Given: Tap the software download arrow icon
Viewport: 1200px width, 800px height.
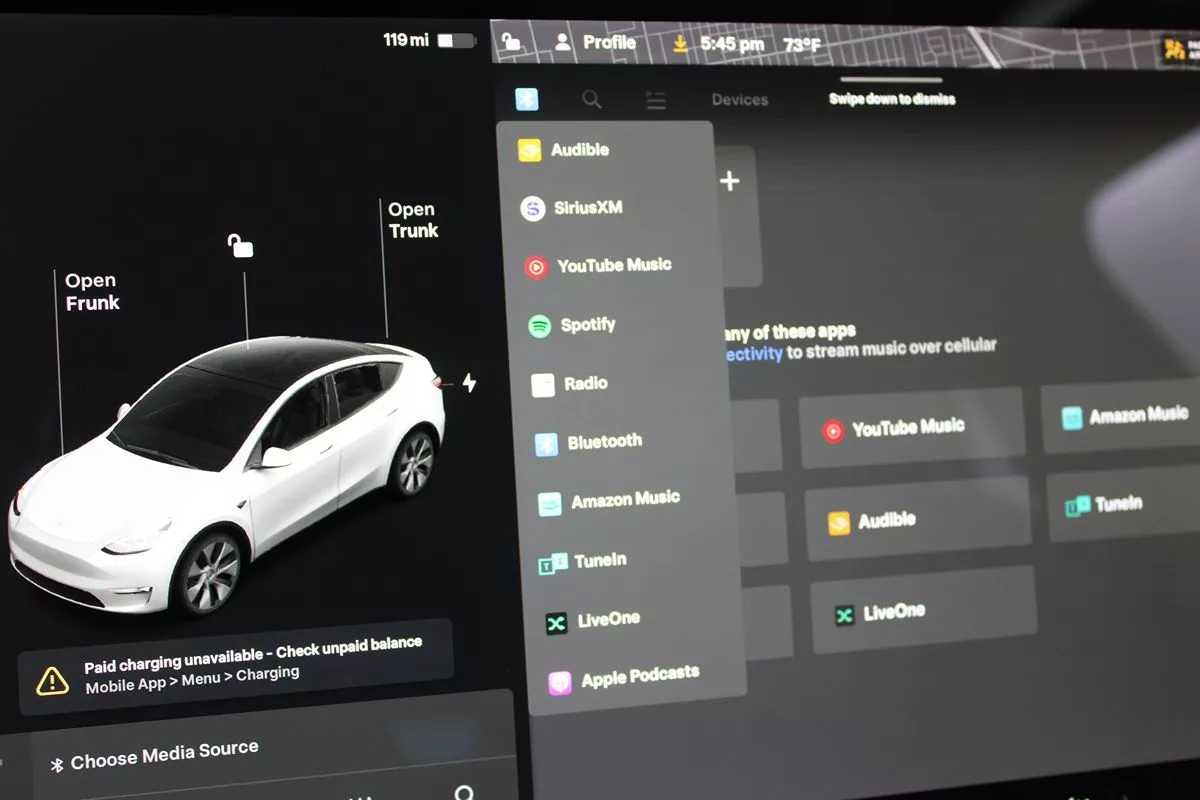Looking at the screenshot, I should click(680, 44).
